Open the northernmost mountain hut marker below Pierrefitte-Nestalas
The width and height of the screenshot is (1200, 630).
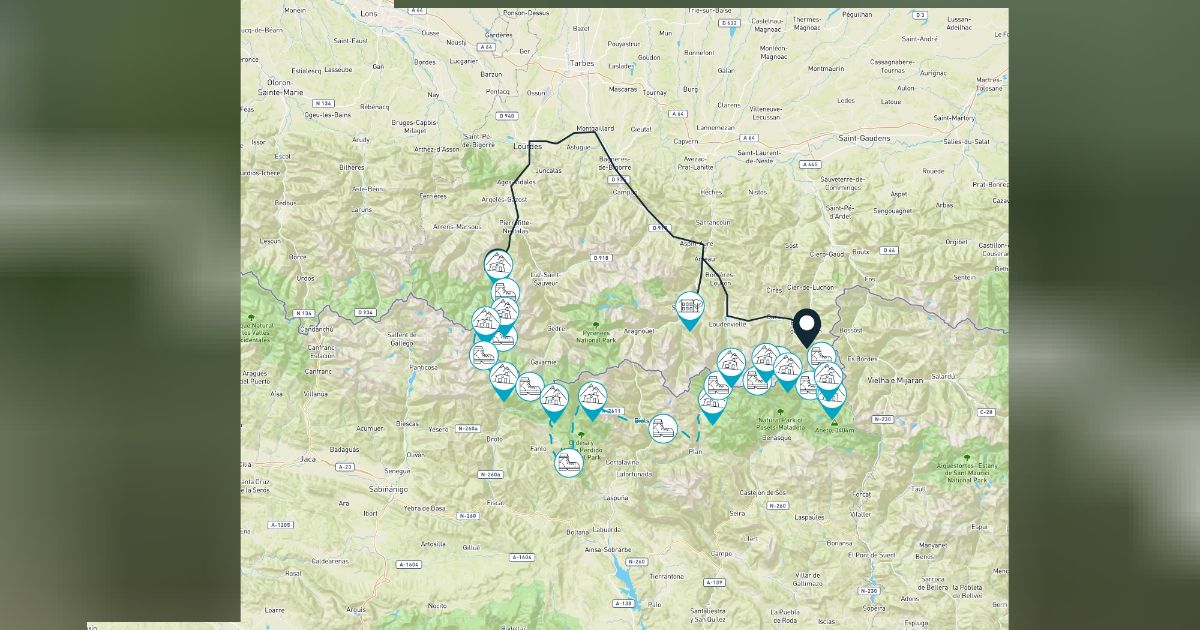pyautogui.click(x=498, y=264)
